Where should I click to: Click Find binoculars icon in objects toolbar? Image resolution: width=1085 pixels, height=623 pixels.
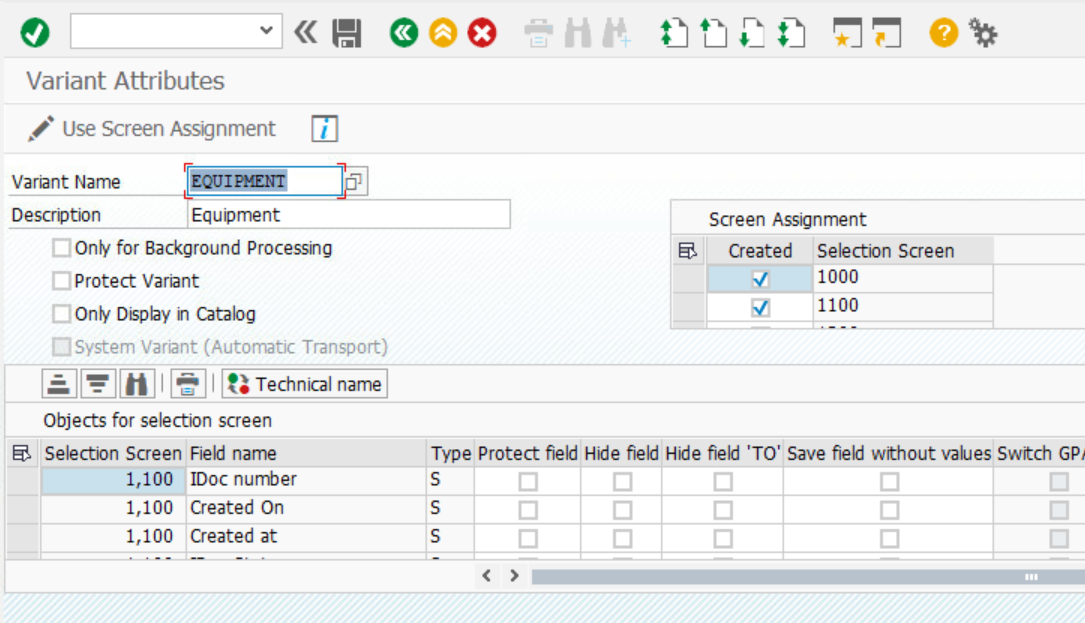click(137, 383)
